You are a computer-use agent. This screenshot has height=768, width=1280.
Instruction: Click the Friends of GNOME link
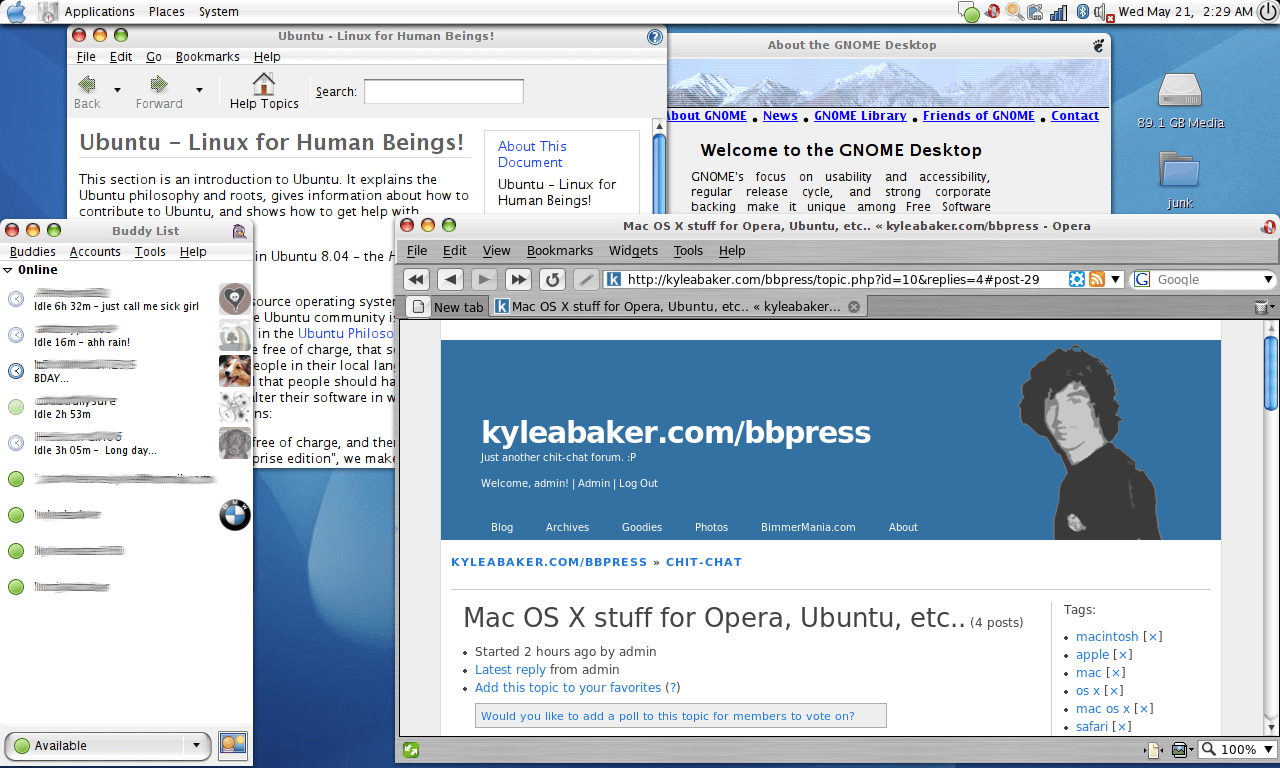coord(979,116)
